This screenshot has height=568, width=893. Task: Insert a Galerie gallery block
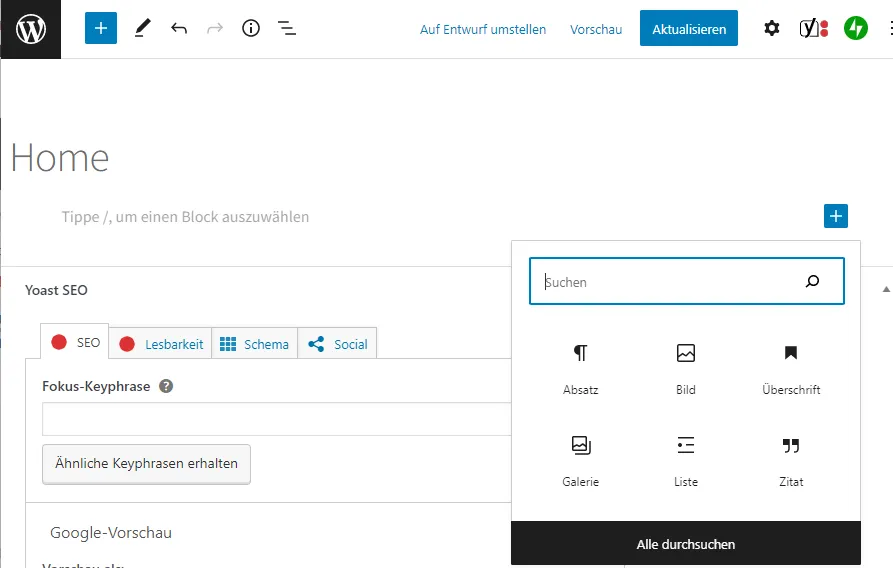point(580,461)
